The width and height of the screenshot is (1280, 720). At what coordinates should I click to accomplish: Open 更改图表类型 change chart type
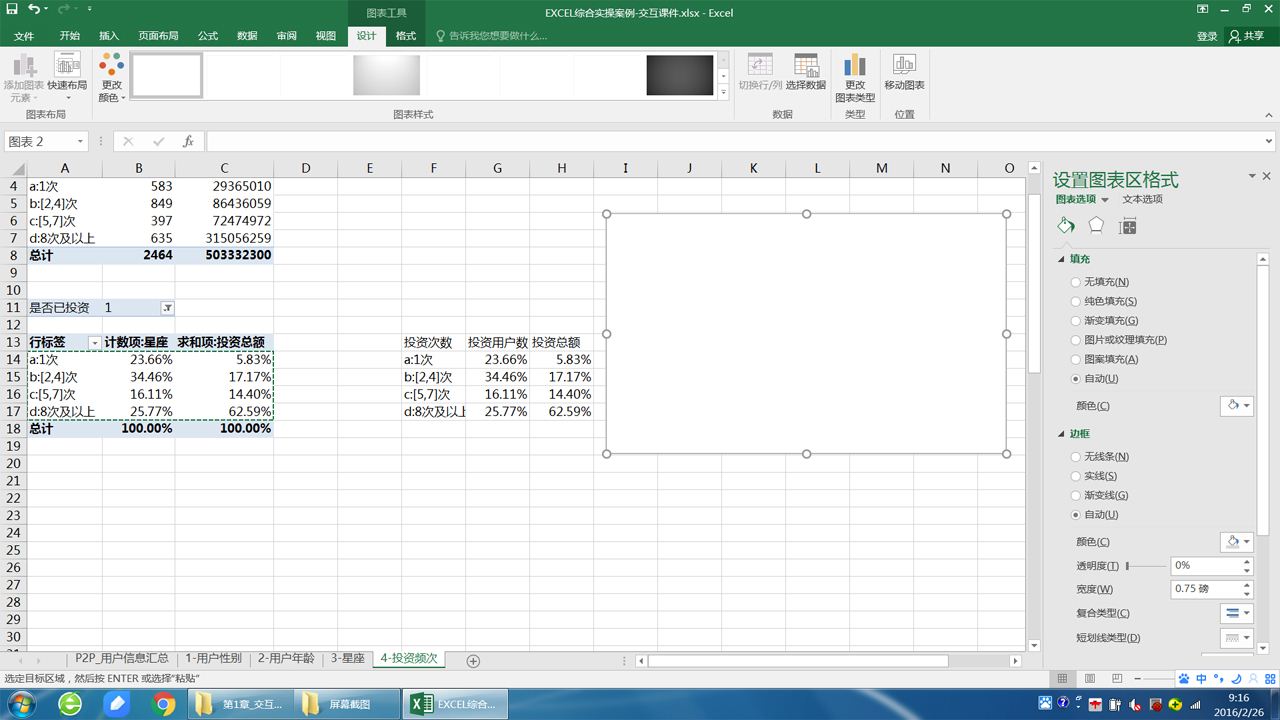(855, 77)
